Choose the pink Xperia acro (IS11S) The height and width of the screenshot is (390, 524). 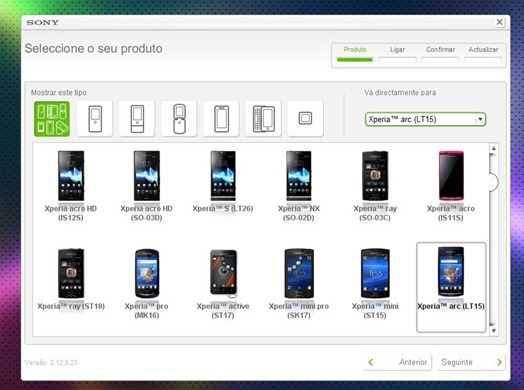(x=451, y=186)
